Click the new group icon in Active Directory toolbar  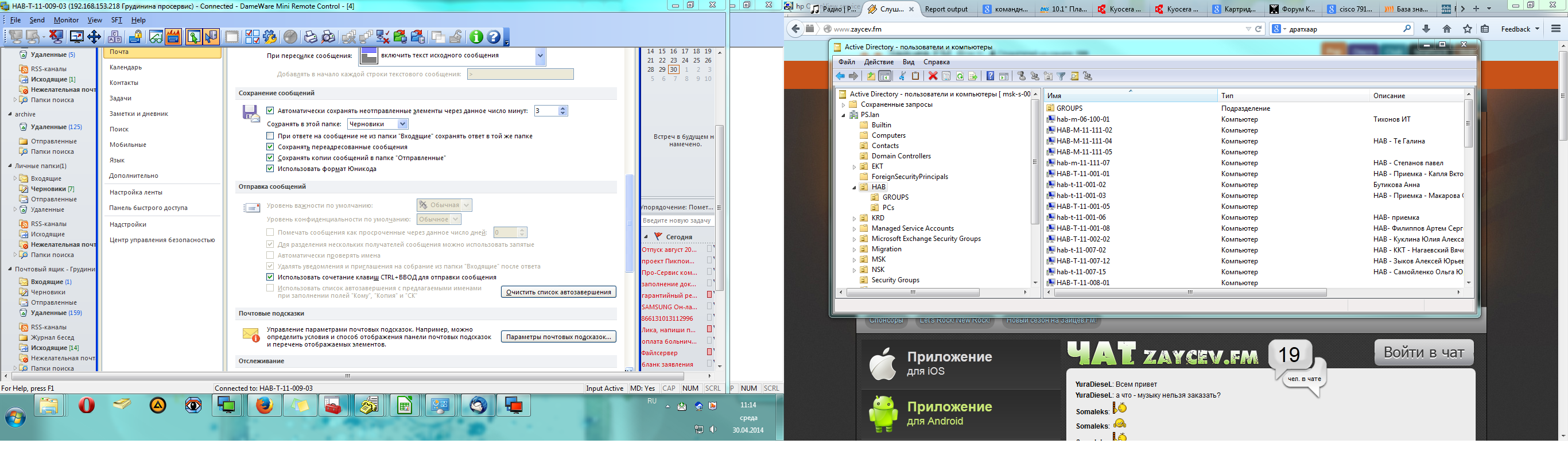coord(1035,76)
